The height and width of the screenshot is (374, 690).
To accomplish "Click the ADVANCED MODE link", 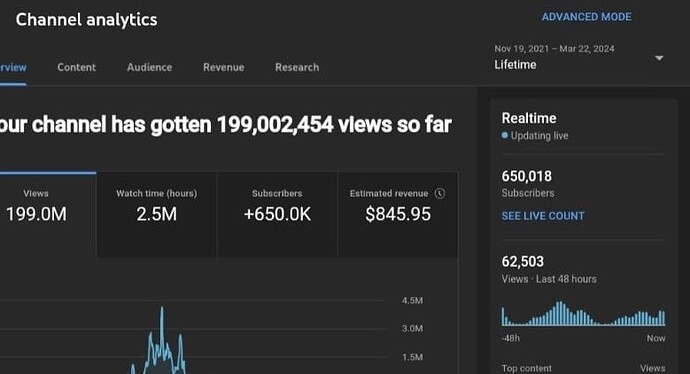I will [587, 17].
